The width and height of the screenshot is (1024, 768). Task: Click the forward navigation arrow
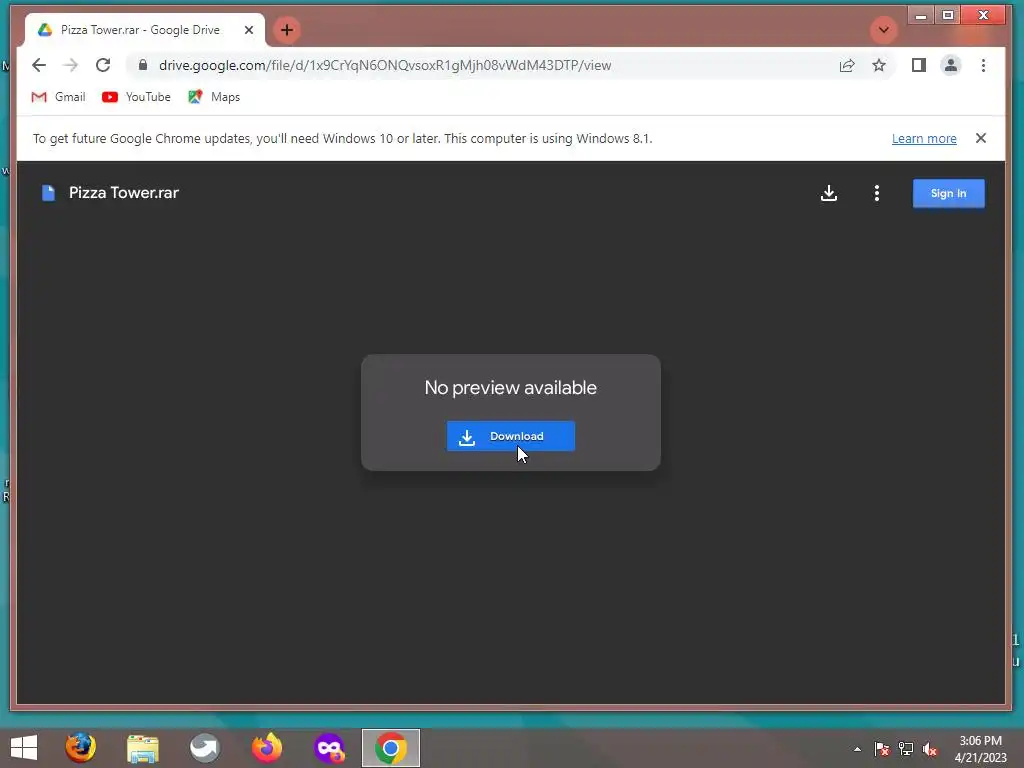tap(71, 65)
